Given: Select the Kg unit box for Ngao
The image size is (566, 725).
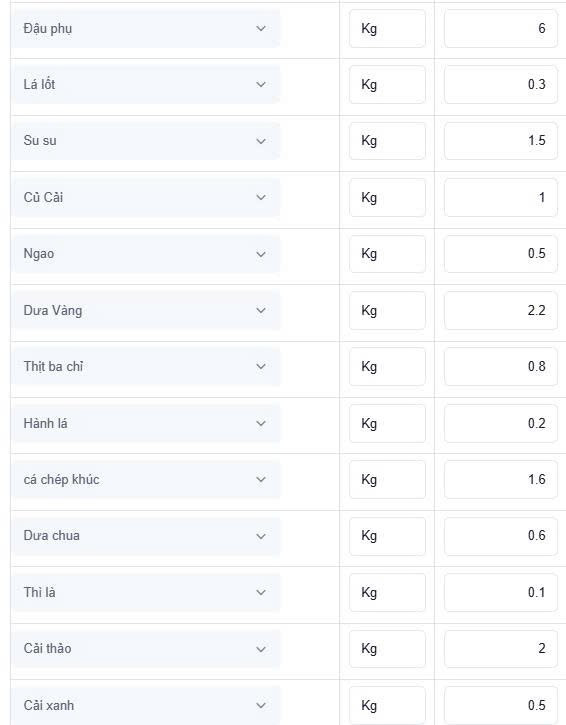Looking at the screenshot, I should tap(388, 254).
